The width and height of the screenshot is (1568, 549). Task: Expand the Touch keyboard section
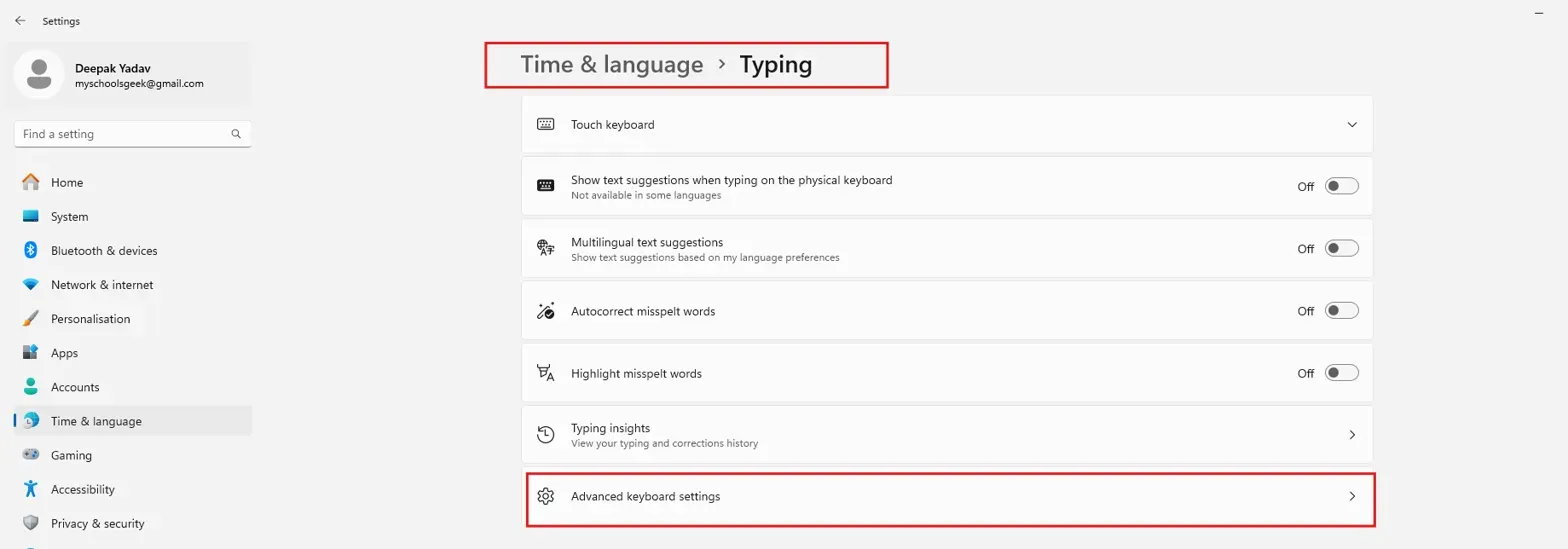[x=1352, y=125]
